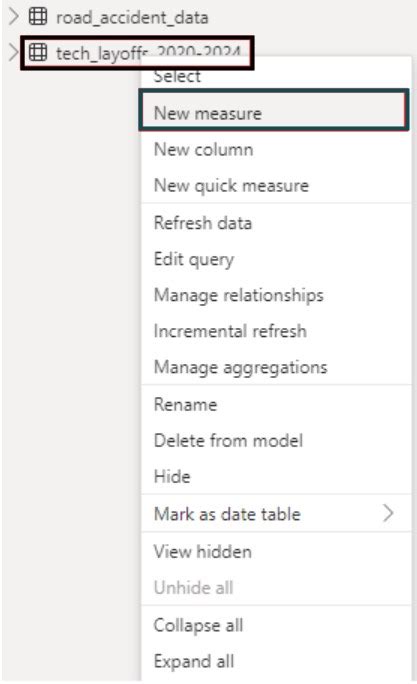This screenshot has width=417, height=684.
Task: Rename the selected table
Action: pos(276,404)
